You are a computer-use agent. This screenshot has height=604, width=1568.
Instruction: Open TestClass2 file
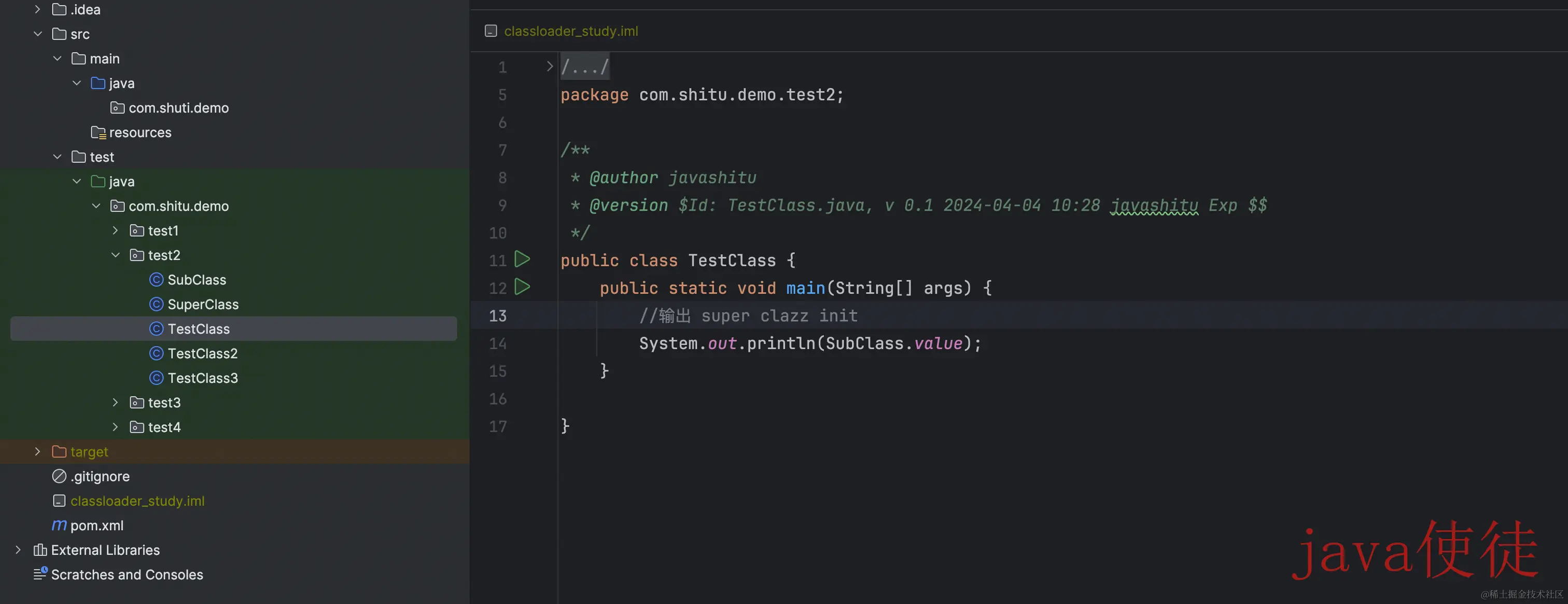(x=202, y=353)
